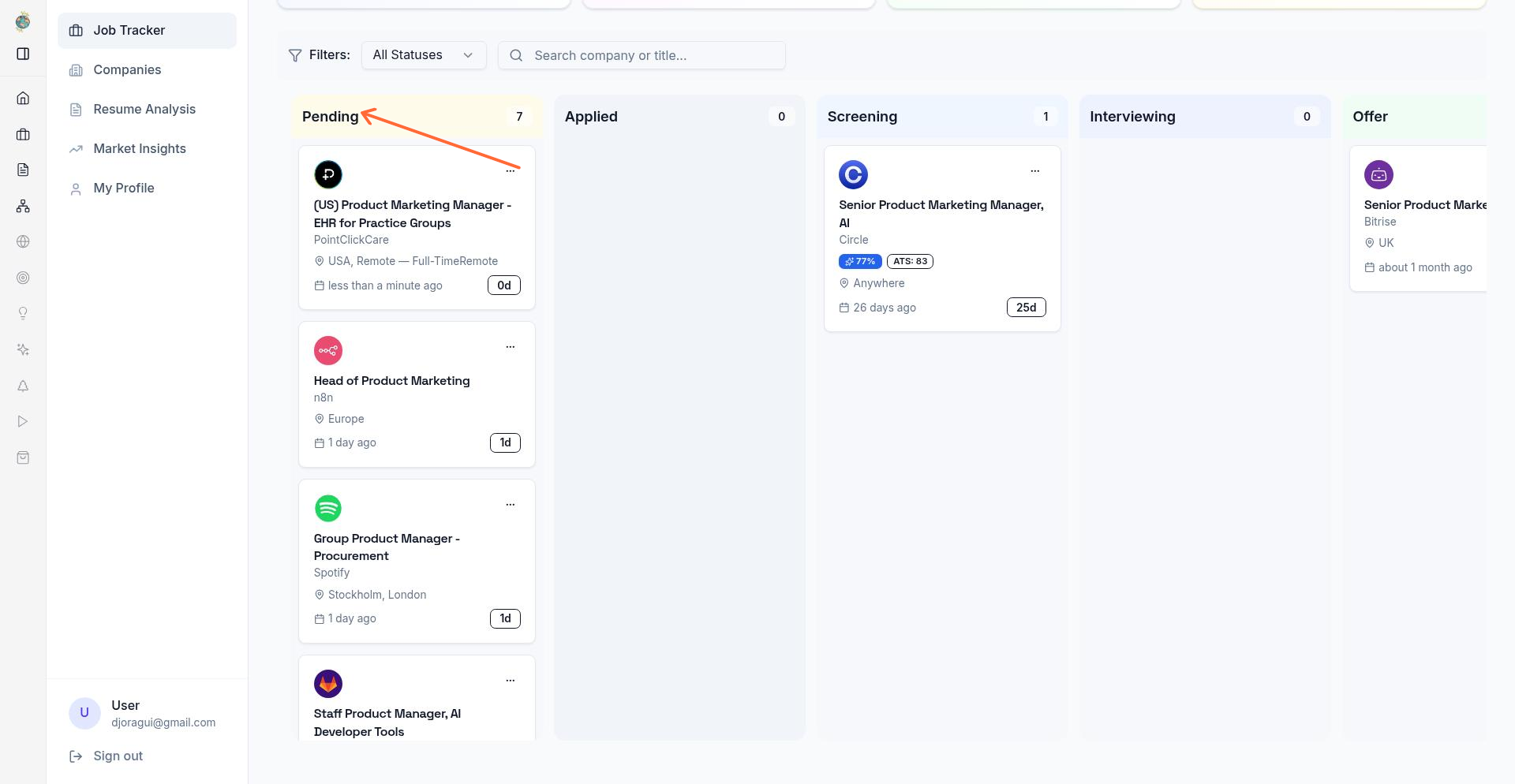Image resolution: width=1515 pixels, height=784 pixels.
Task: Open the sparkles AI icon in the sidebar
Action: (x=23, y=349)
